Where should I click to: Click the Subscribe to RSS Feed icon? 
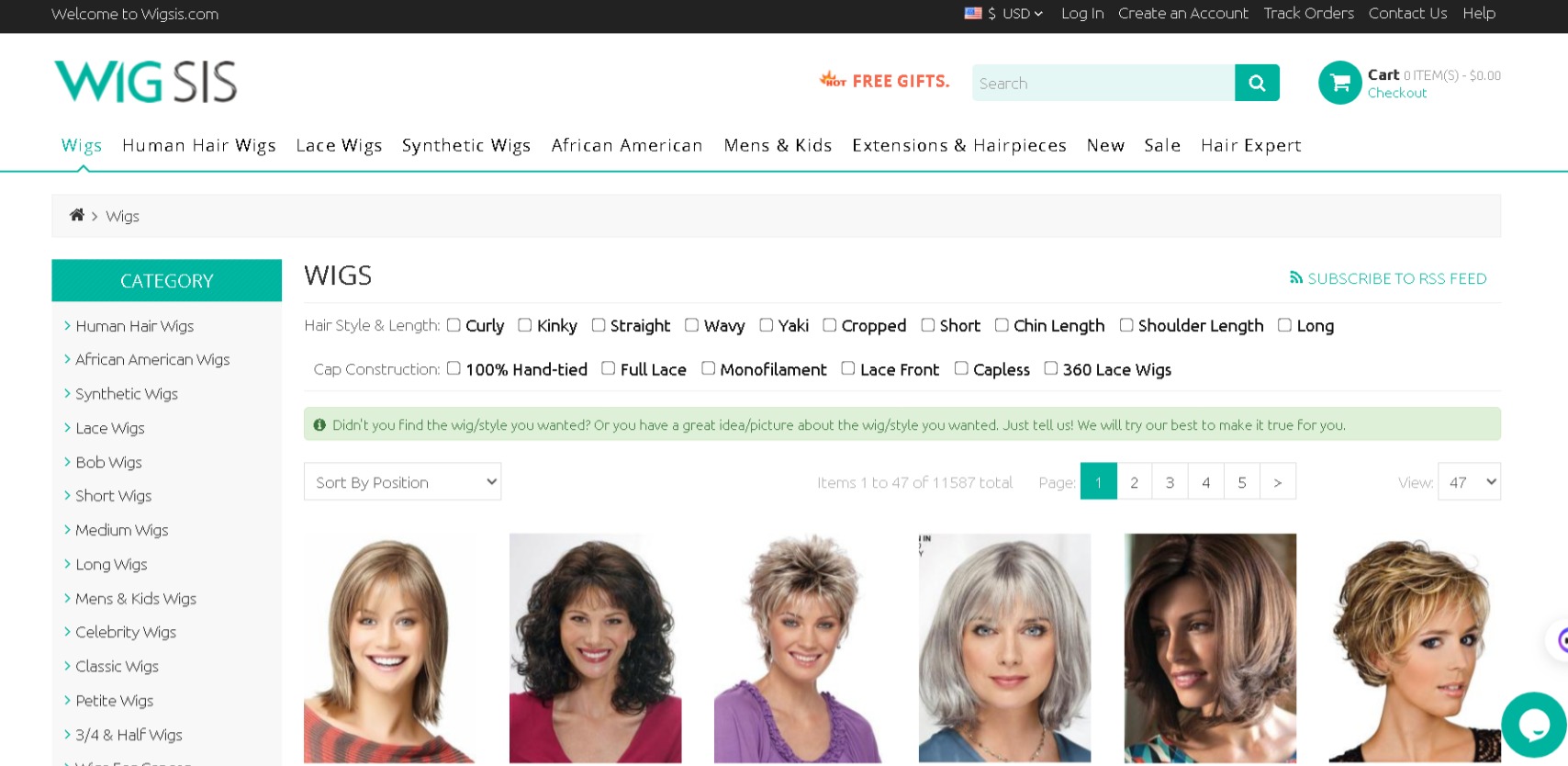click(x=1296, y=277)
